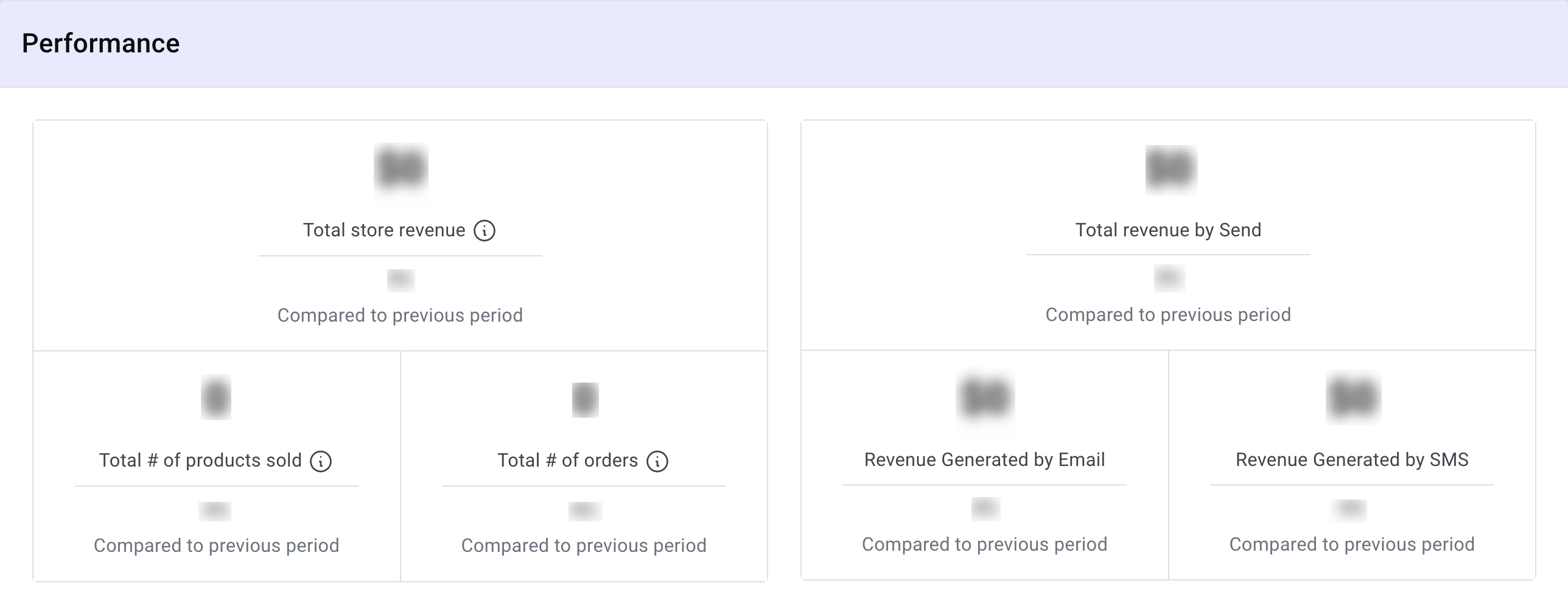Click blurred Total store revenue amount
Viewport: 1568px width, 614px height.
pos(401,168)
